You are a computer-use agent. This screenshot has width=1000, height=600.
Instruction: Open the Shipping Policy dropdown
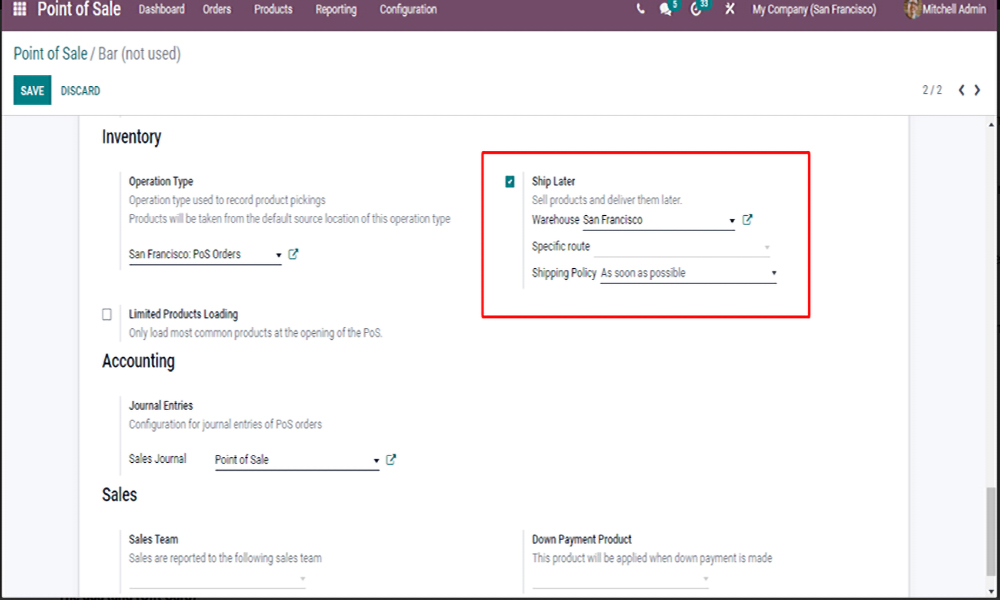774,272
